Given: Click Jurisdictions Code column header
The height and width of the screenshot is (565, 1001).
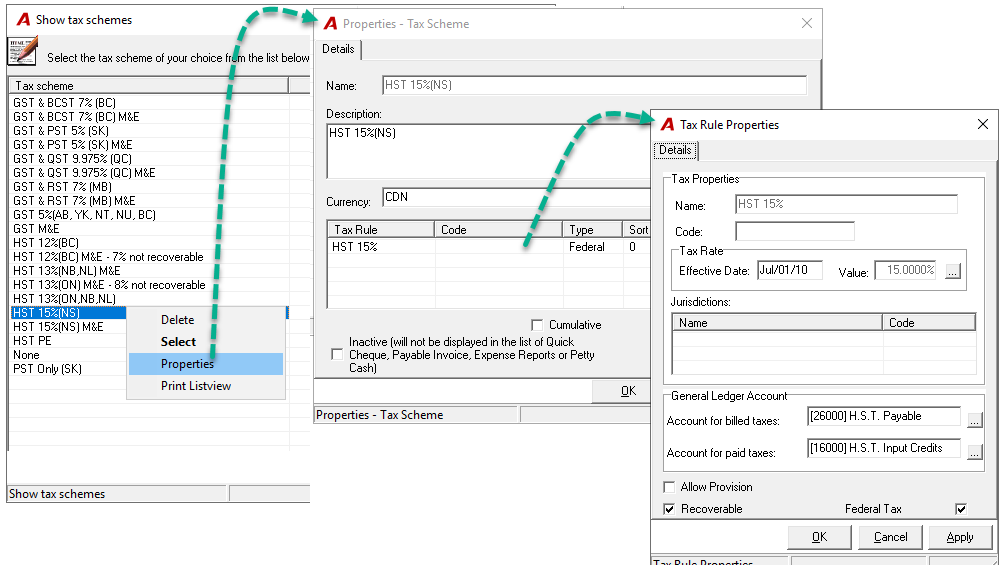Looking at the screenshot, I should 929,322.
